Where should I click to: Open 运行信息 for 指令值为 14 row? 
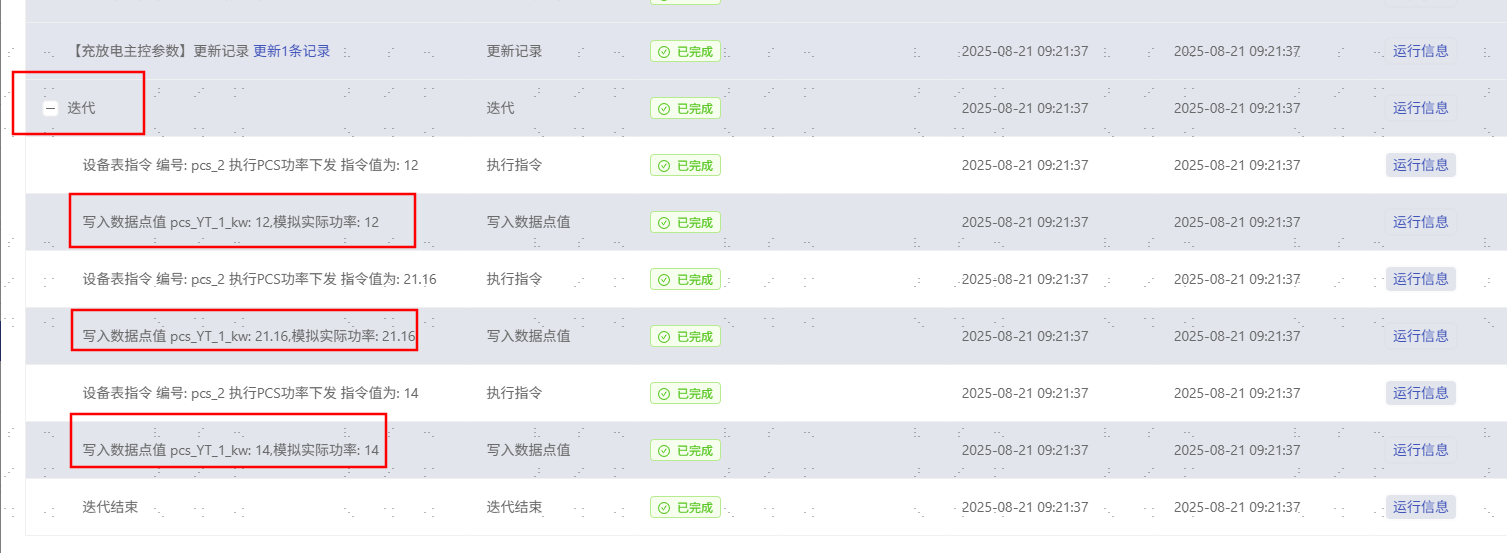1420,393
